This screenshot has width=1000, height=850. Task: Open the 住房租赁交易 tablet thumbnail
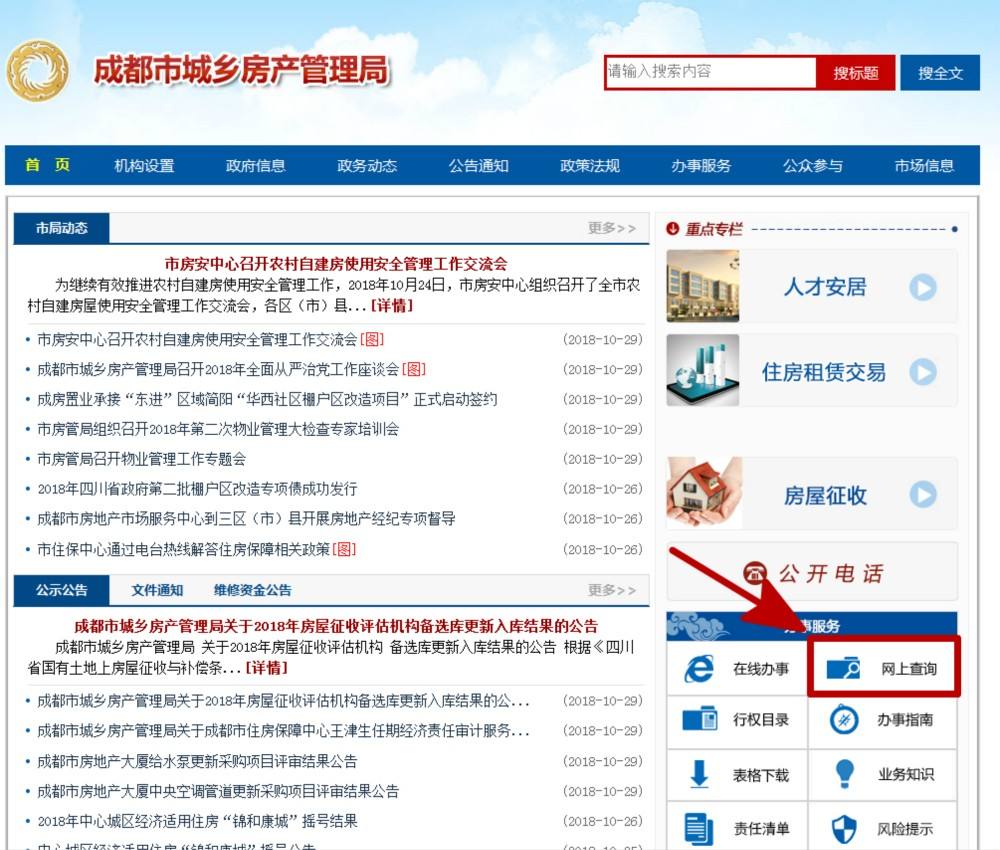coord(703,370)
